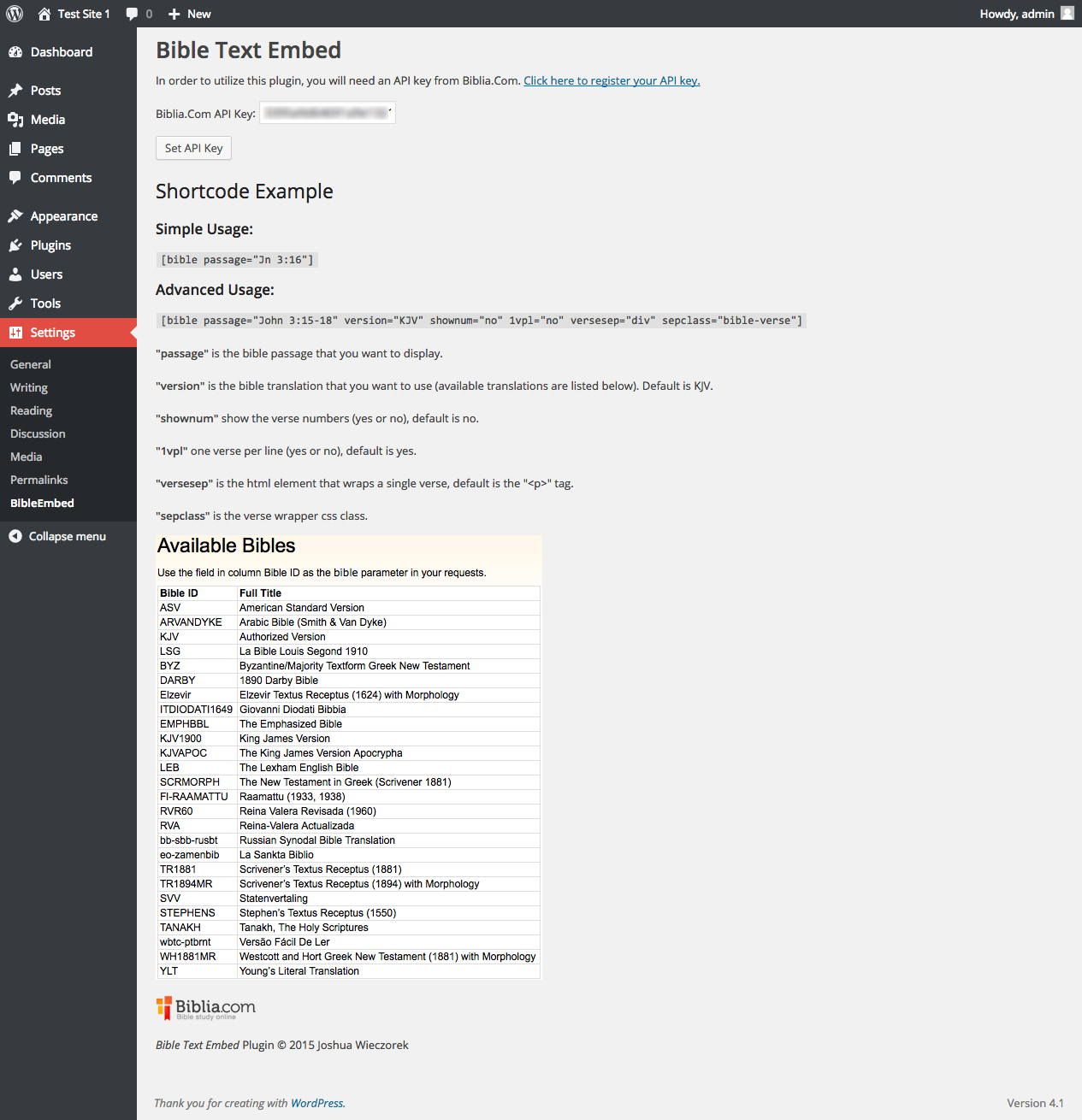Click the plus icon next to New
1082x1120 pixels.
click(x=174, y=14)
